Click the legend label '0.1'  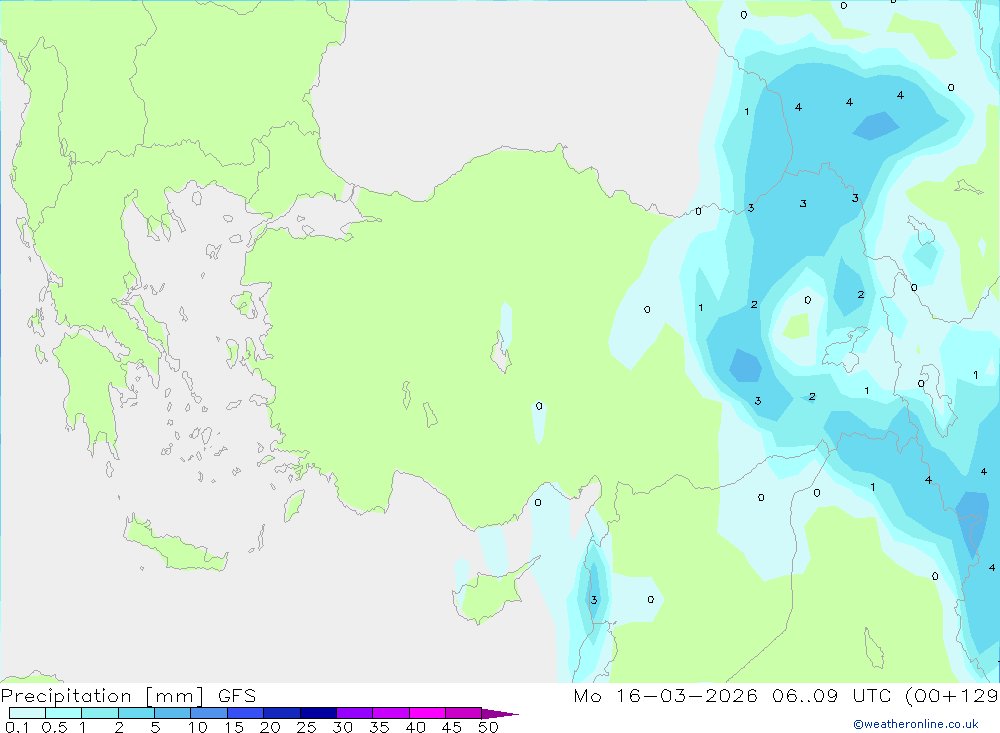[x=17, y=727]
